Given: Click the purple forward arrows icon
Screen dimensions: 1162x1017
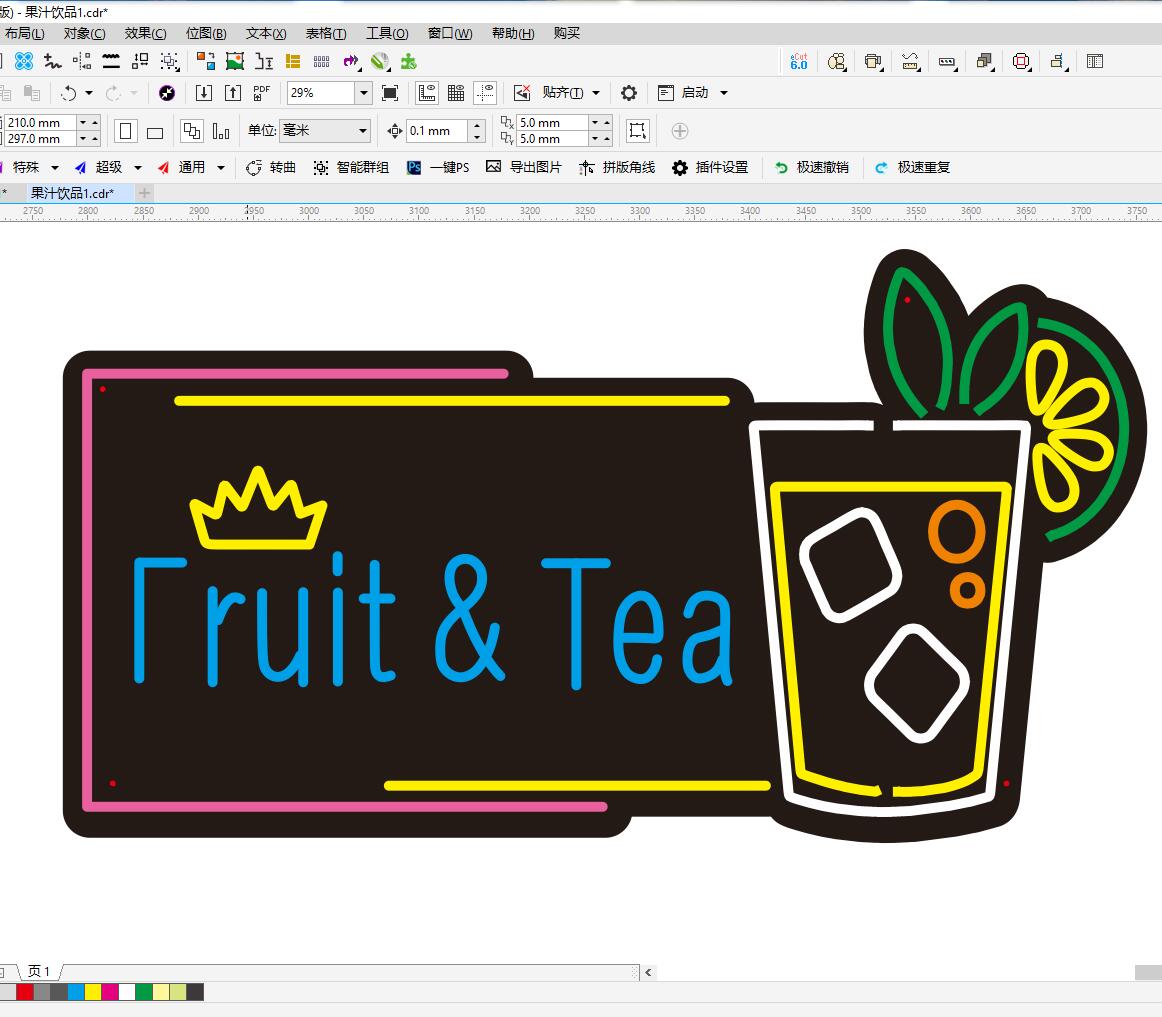Looking at the screenshot, I should pos(351,62).
